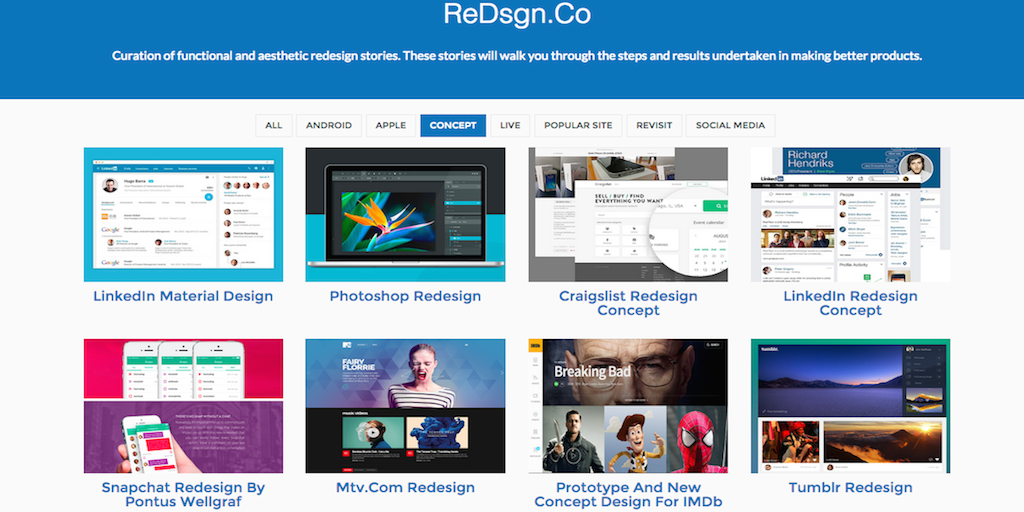Click the Snapchat Redesign phones thumbnail
Image resolution: width=1024 pixels, height=512 pixels.
coord(184,406)
